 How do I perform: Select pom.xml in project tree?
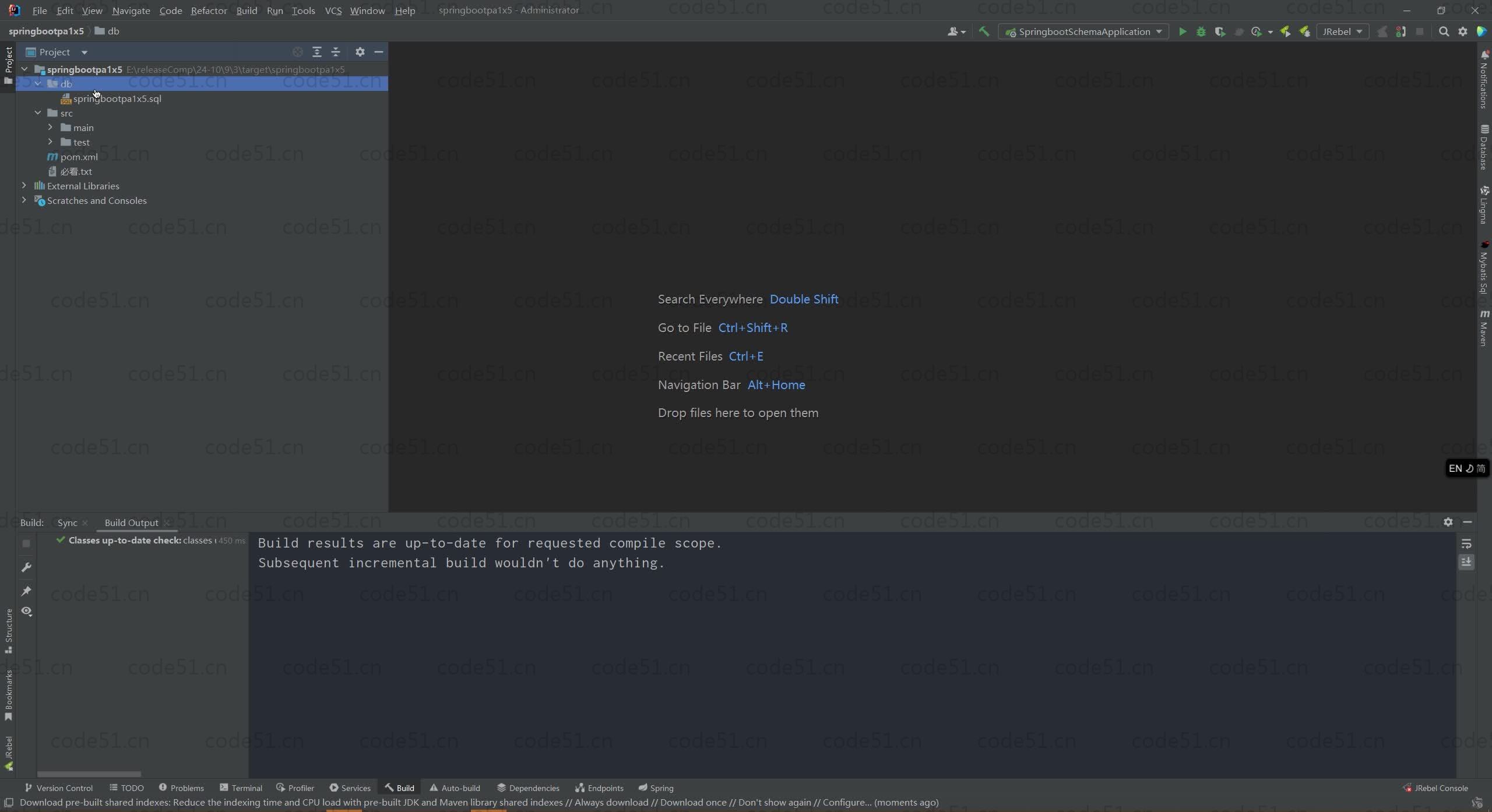(x=79, y=157)
